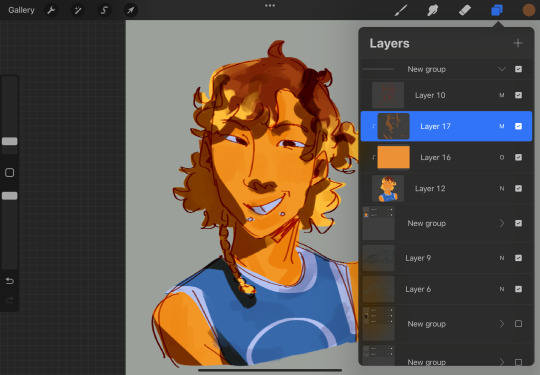The width and height of the screenshot is (540, 375).
Task: Hide Layer 10 visibility checkbox
Action: [x=518, y=95]
